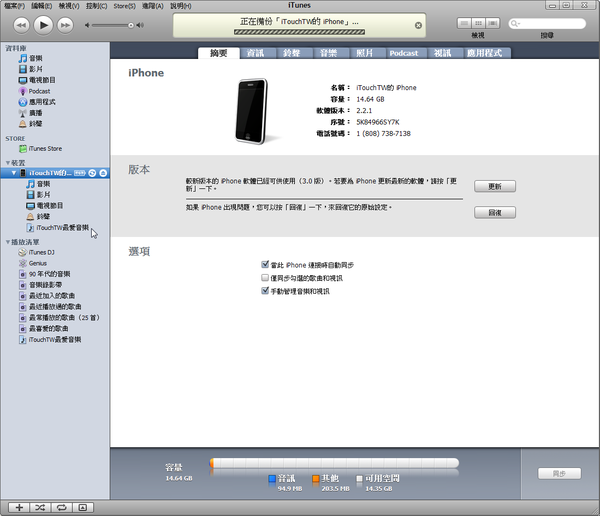Viewport: 600px width, 516px height.
Task: Switch to the 應用程式 tab
Action: pyautogui.click(x=484, y=53)
